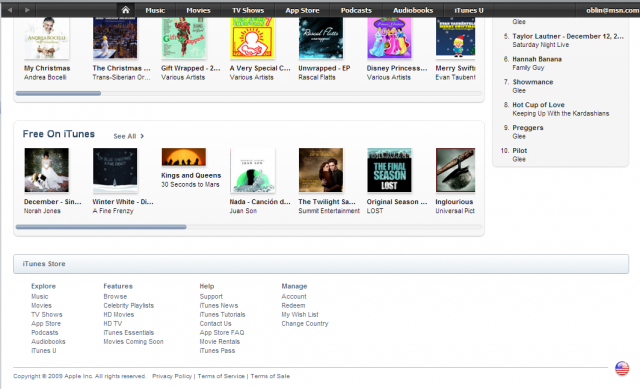Open the Audiobooks tab
The width and height of the screenshot is (640, 389).
click(413, 10)
